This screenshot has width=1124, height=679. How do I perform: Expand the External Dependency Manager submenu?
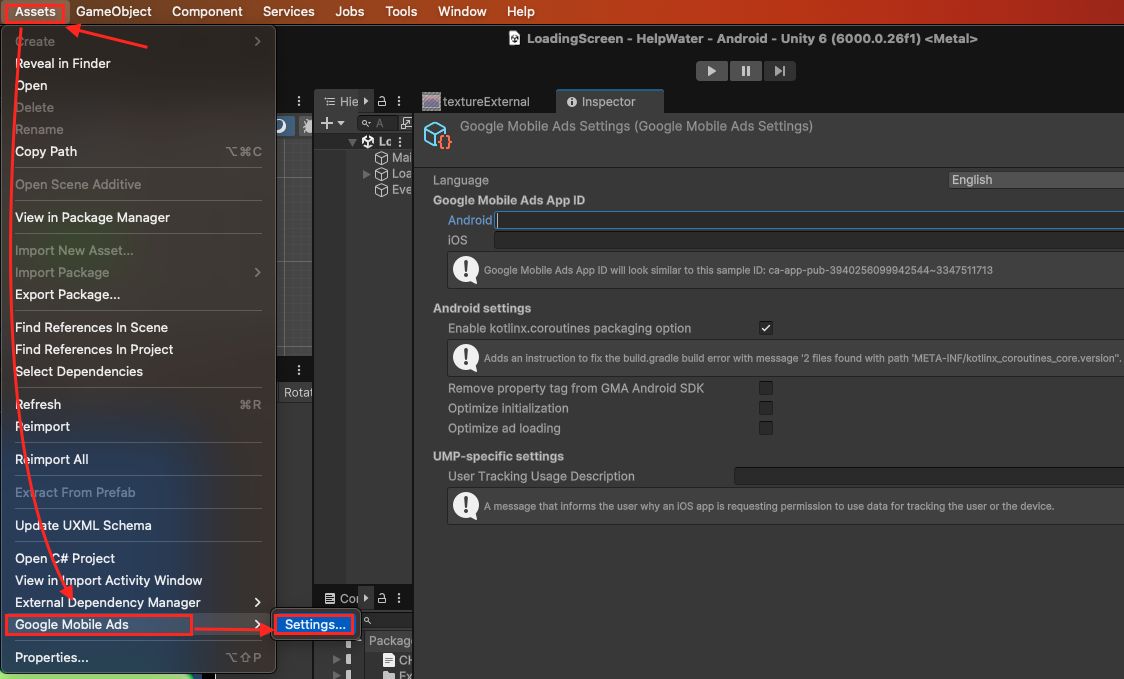click(x=257, y=602)
